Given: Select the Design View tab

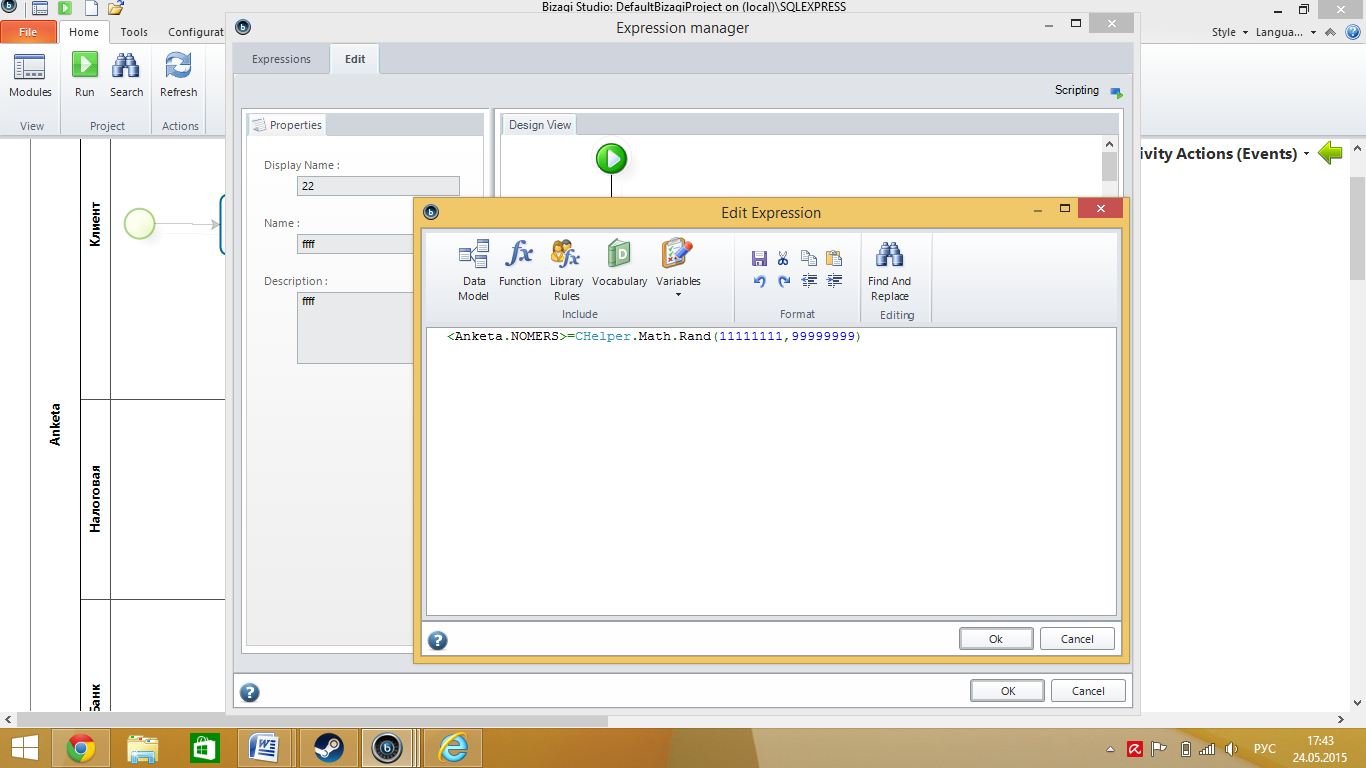Looking at the screenshot, I should pos(540,125).
